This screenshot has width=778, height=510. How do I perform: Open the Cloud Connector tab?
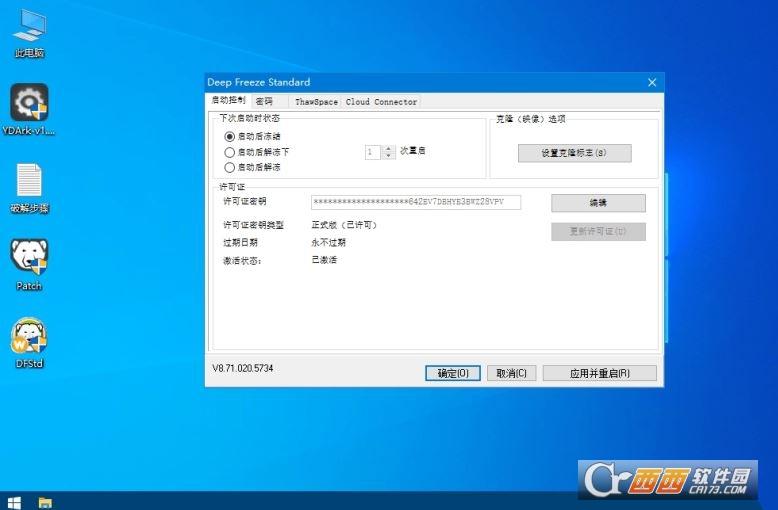pos(381,102)
